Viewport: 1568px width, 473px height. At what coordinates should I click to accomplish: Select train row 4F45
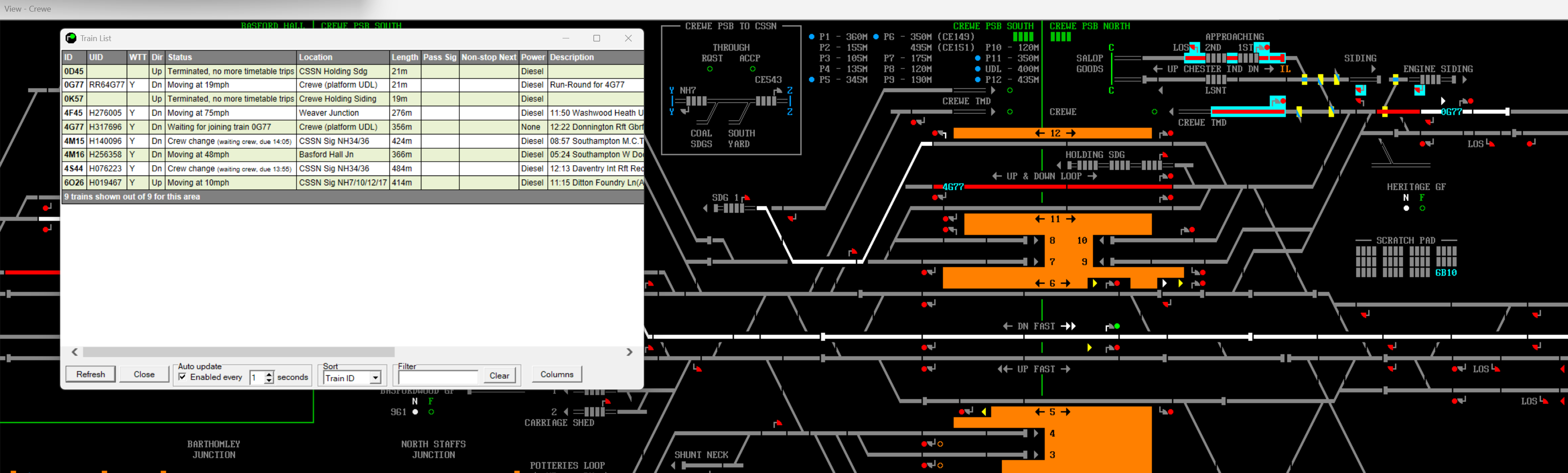pyautogui.click(x=353, y=113)
